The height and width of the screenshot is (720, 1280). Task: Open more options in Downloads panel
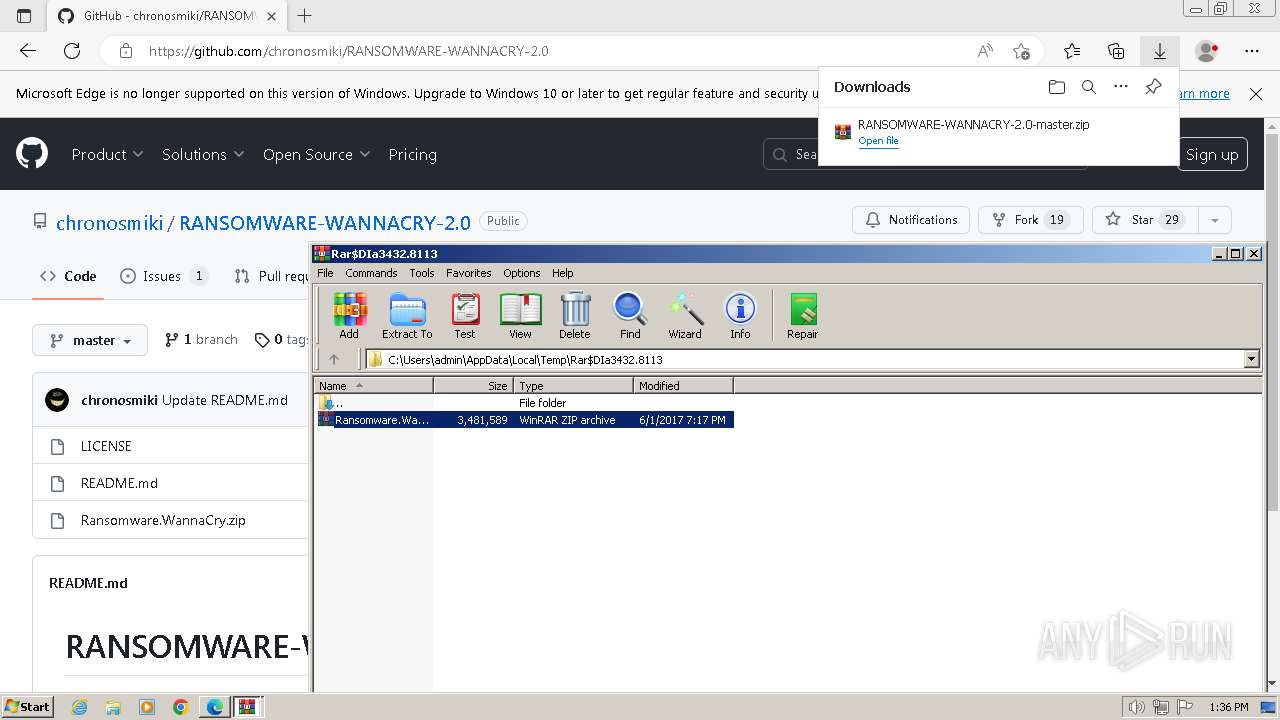1121,87
